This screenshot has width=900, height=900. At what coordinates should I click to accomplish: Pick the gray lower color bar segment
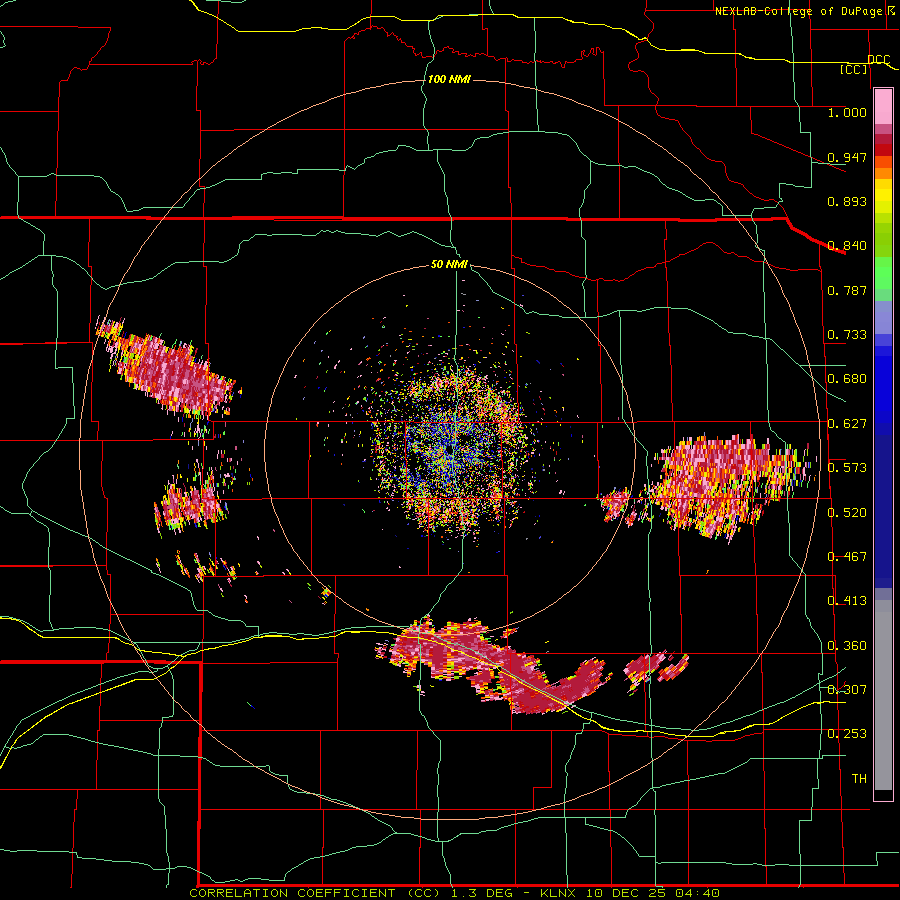883,695
